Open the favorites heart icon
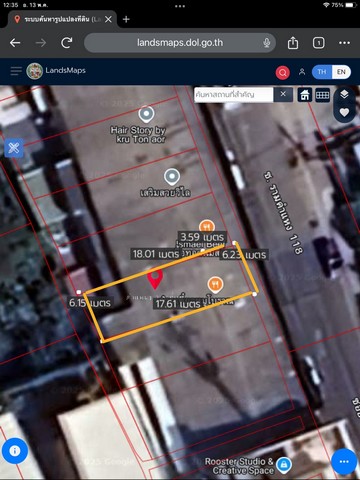The image size is (360, 480). pyautogui.click(x=344, y=112)
